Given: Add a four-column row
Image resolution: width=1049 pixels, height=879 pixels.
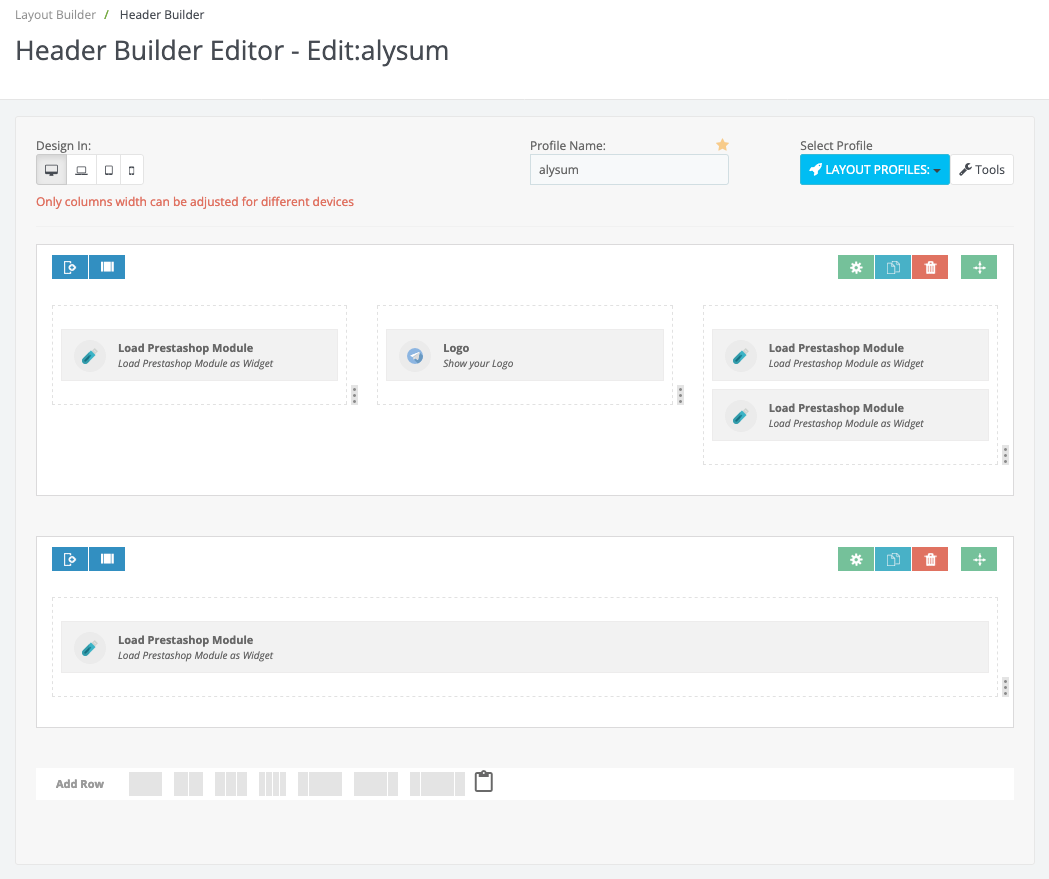Looking at the screenshot, I should point(272,784).
